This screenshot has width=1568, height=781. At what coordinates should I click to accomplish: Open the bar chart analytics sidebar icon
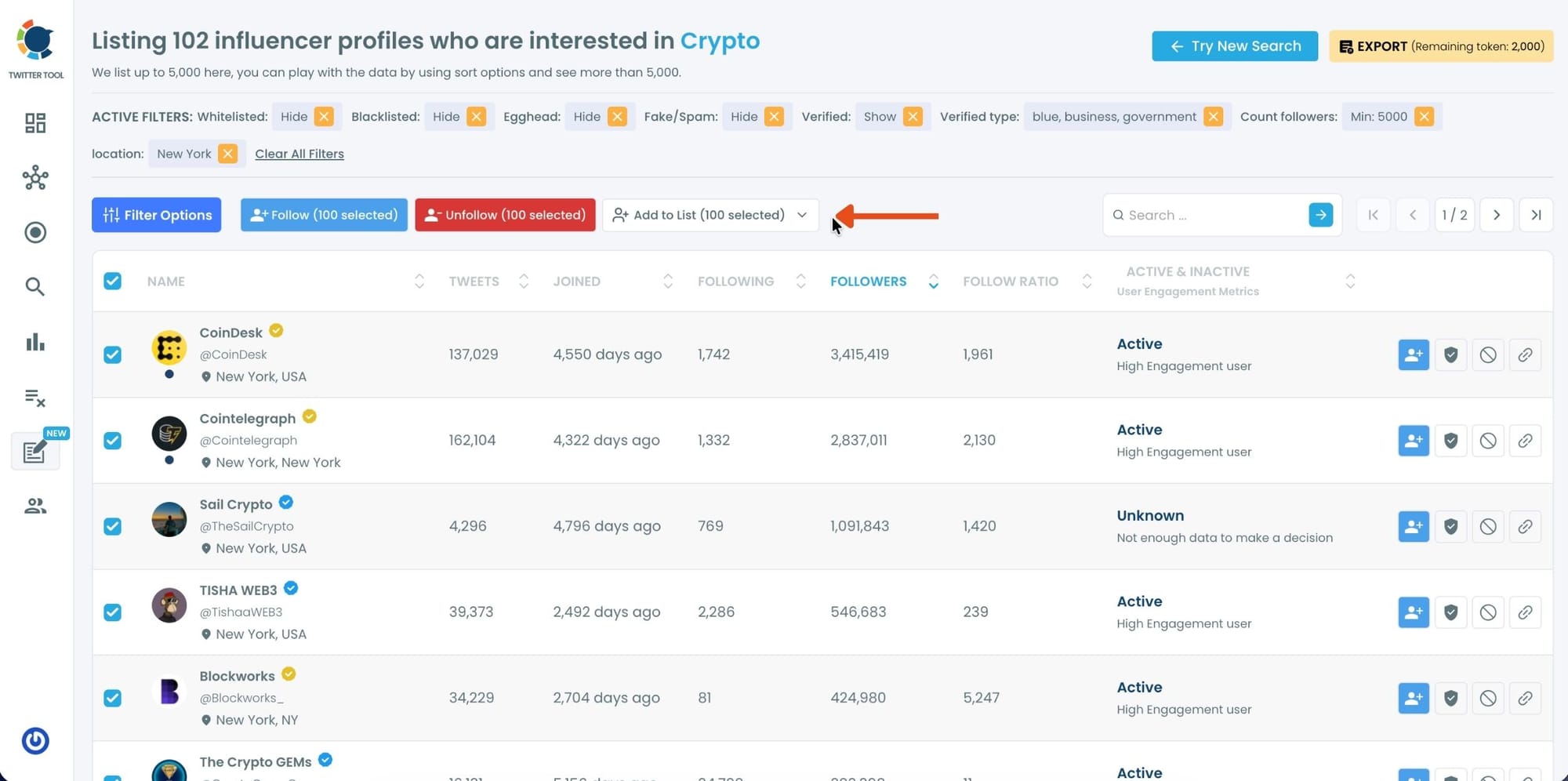[35, 342]
